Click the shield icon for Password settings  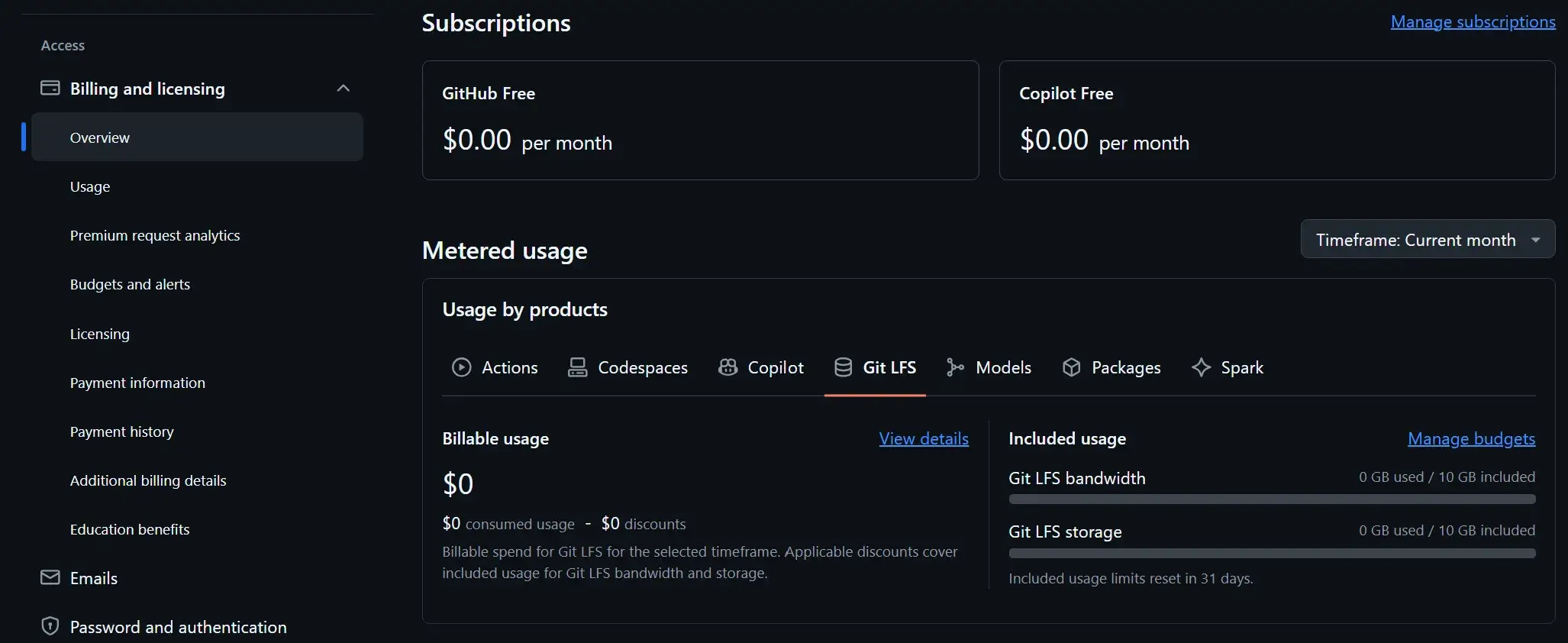coord(50,627)
